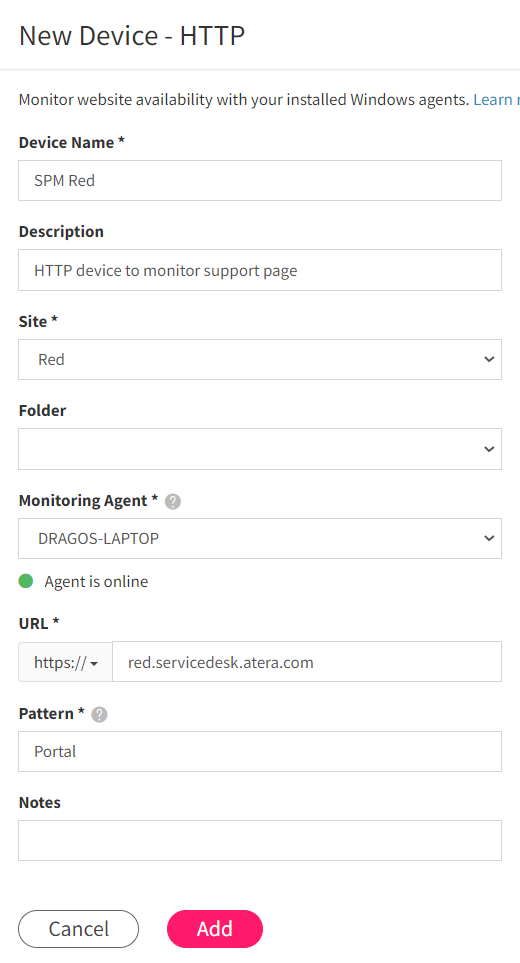Click the Site dropdown chevron arrow

click(x=489, y=359)
